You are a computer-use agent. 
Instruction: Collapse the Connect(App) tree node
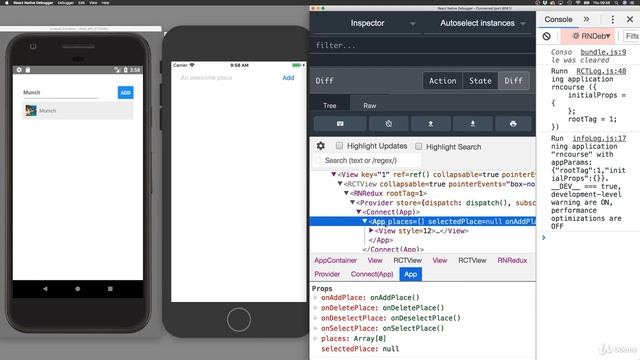[359, 212]
